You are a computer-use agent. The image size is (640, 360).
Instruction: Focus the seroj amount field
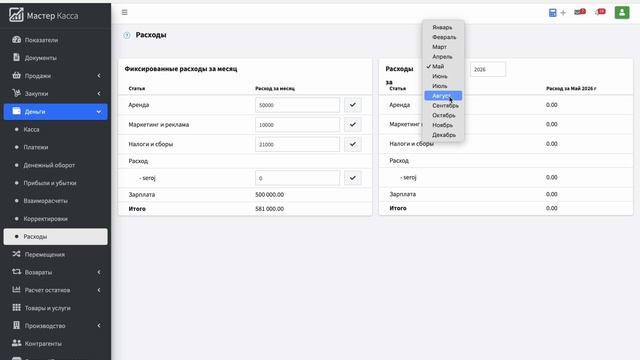297,178
